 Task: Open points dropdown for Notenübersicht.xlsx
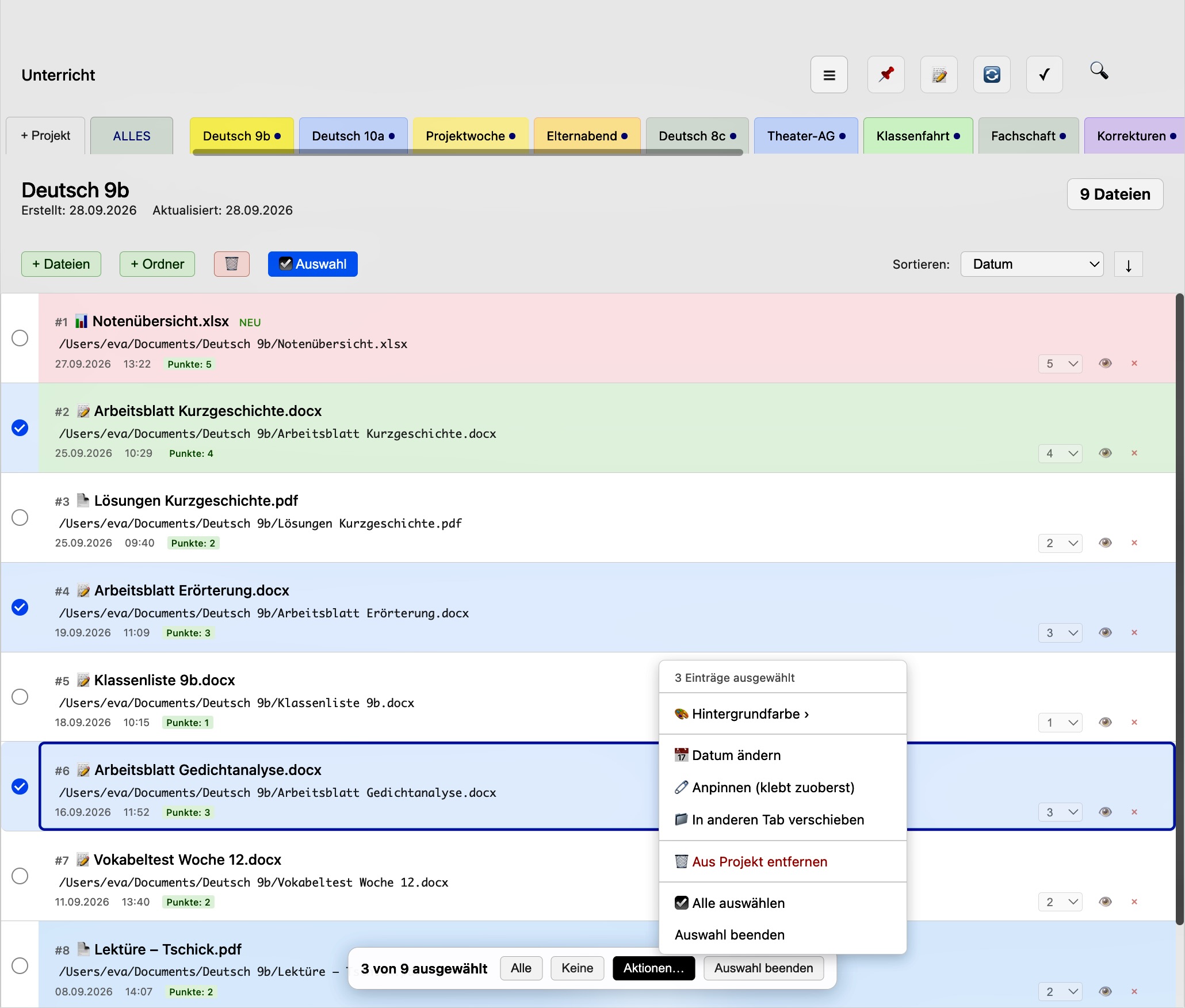coord(1060,364)
